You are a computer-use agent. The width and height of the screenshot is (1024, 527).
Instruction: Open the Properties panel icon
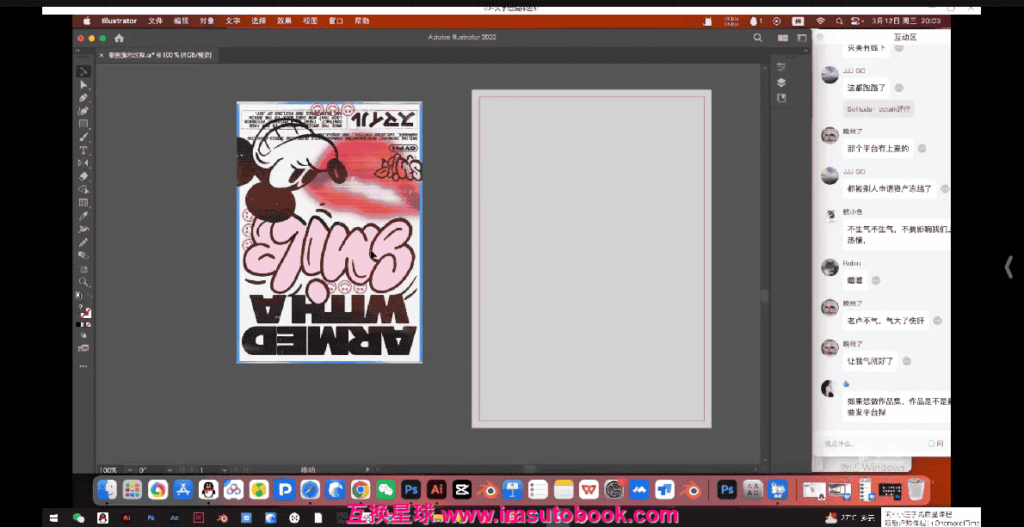pyautogui.click(x=781, y=67)
